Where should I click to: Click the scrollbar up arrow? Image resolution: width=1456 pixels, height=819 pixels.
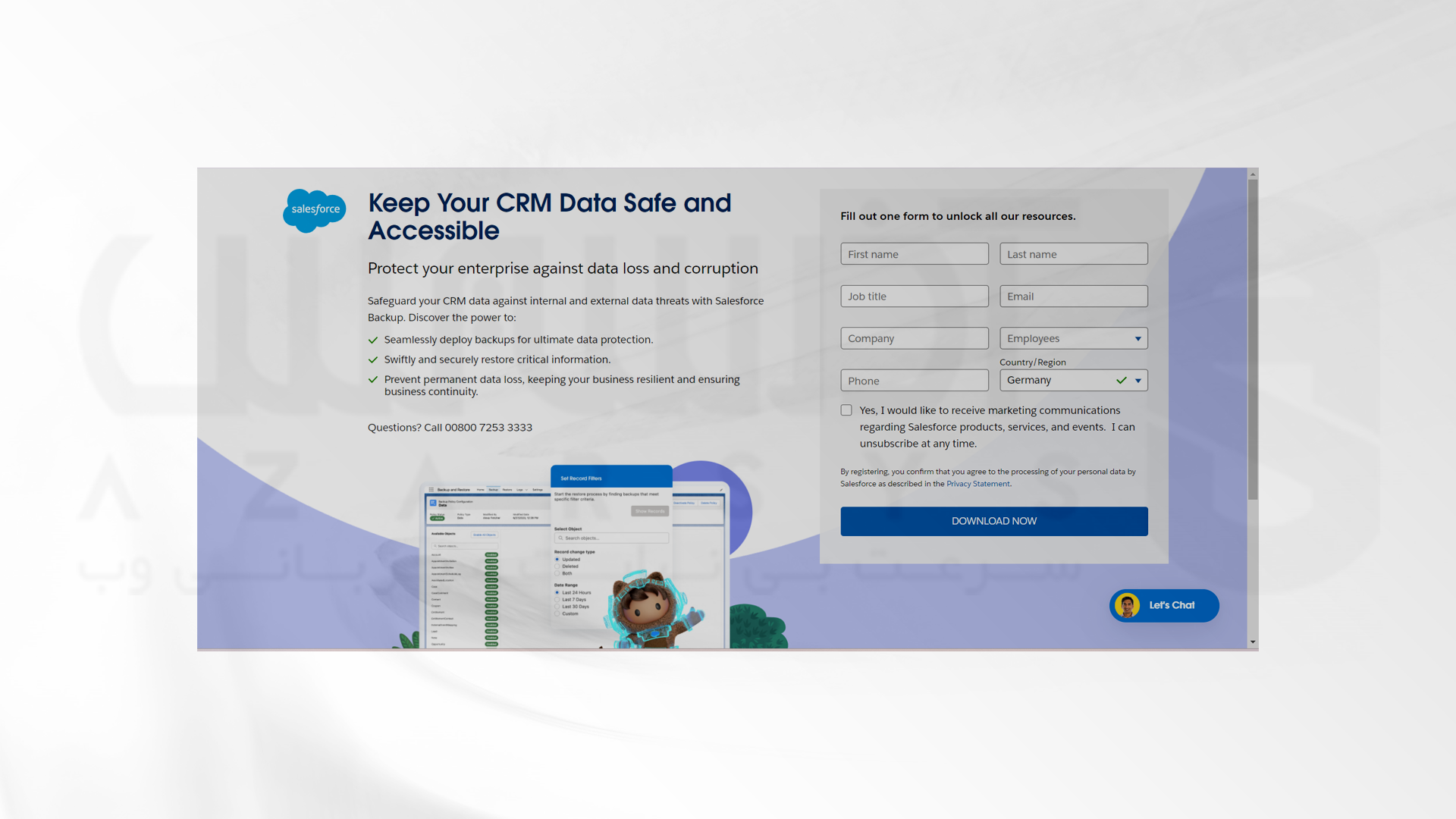coord(1253,174)
